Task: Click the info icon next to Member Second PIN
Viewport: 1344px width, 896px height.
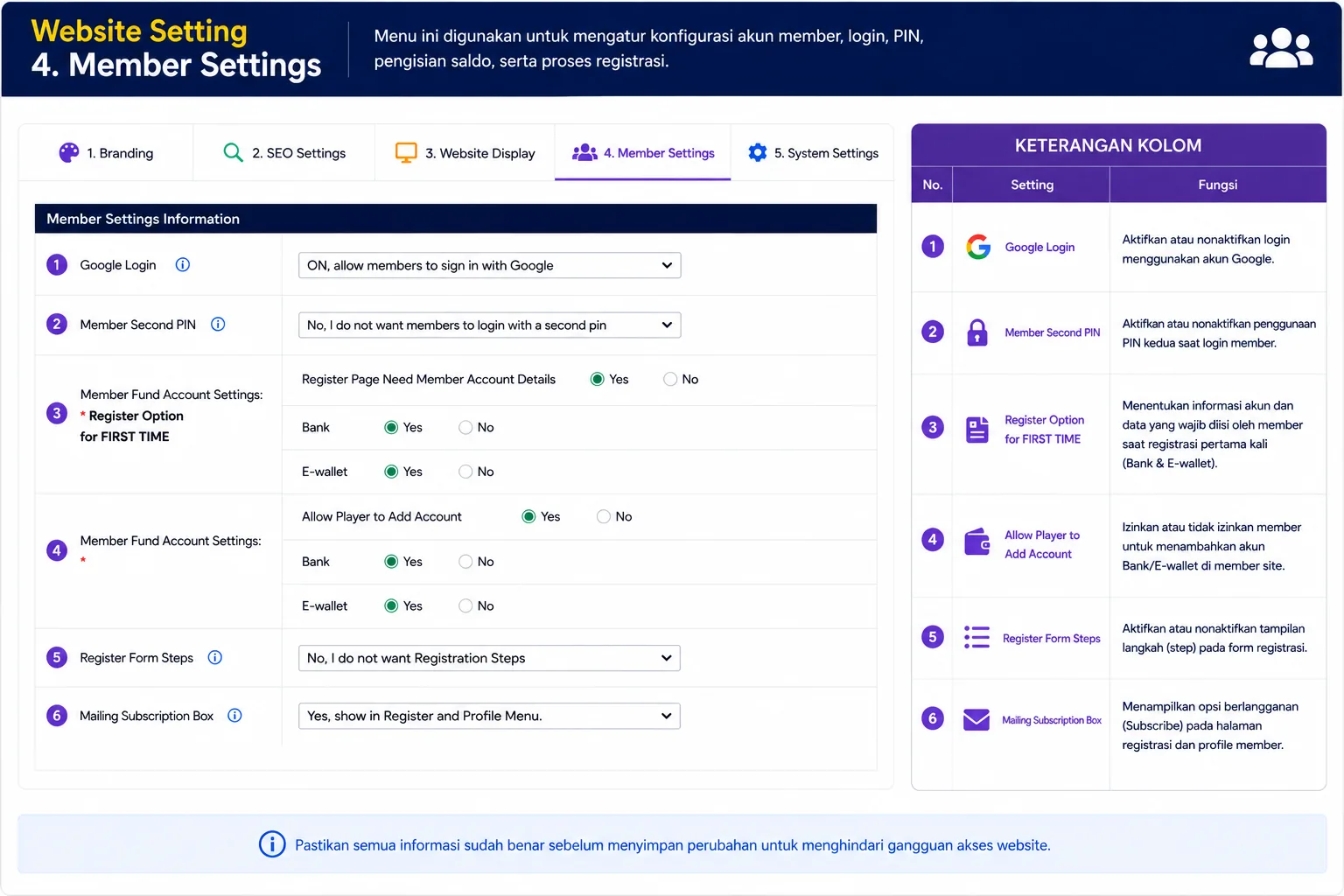Action: [x=218, y=324]
